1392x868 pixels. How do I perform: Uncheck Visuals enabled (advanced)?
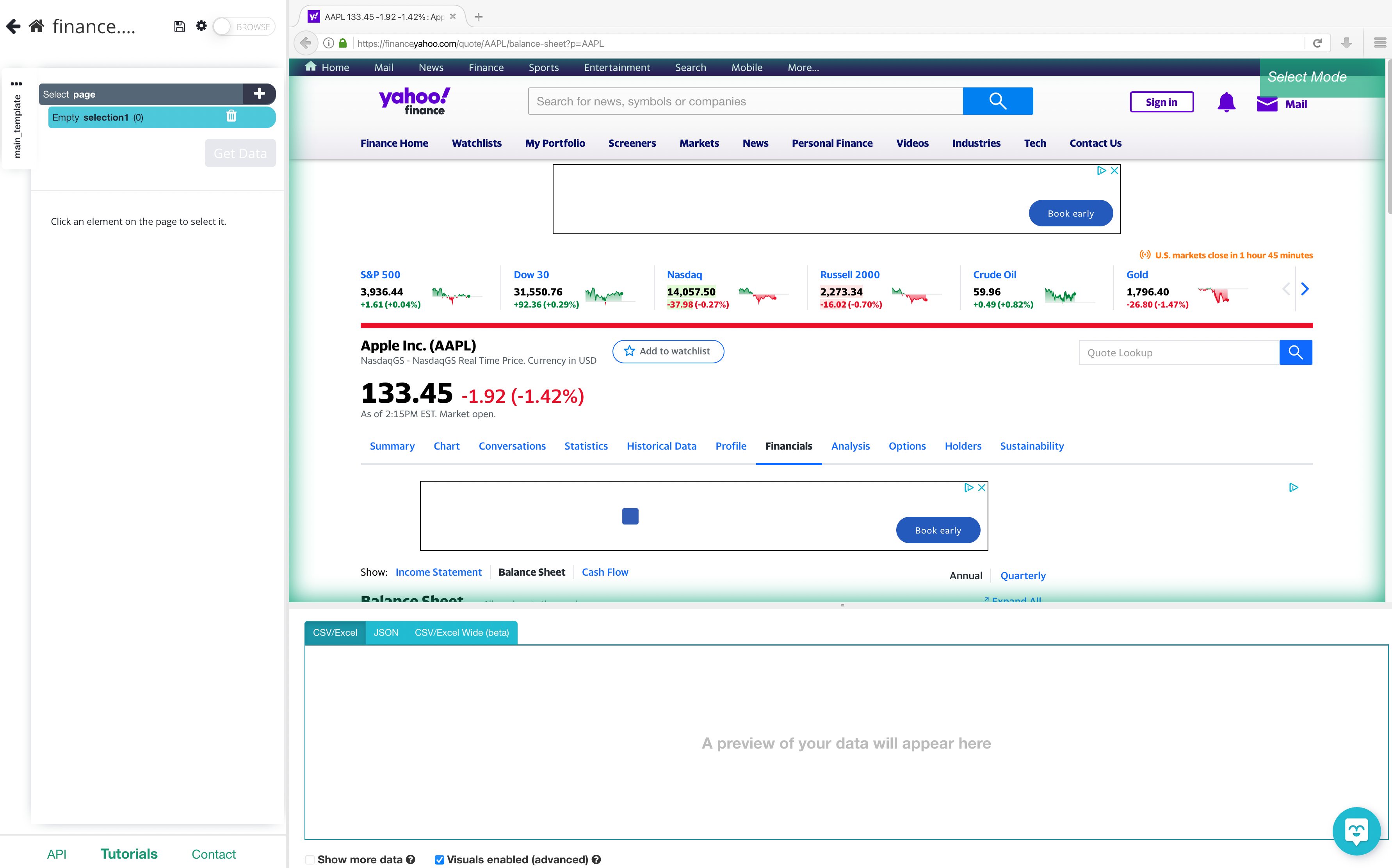[x=439, y=859]
